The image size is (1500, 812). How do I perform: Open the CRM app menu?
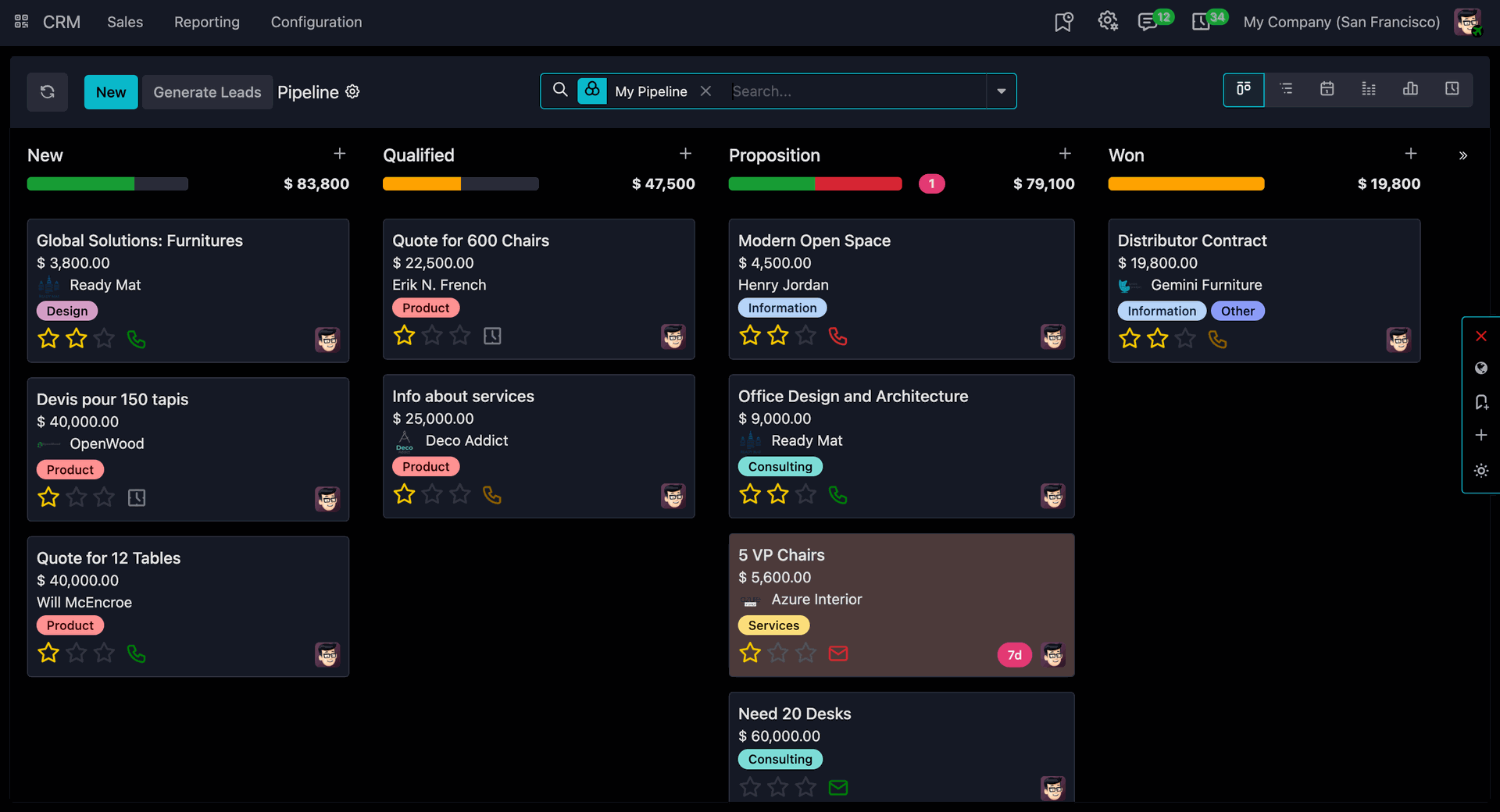(x=62, y=22)
